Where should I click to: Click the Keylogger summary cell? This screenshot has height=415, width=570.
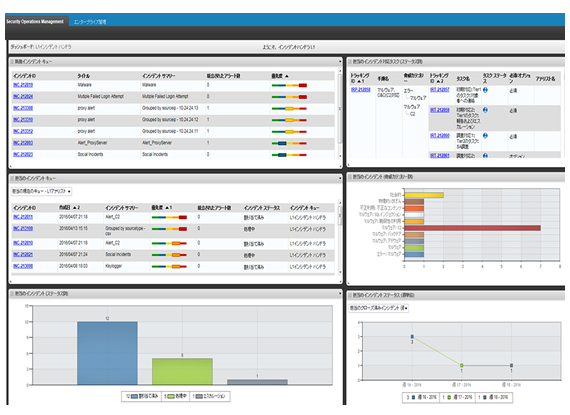coord(114,266)
